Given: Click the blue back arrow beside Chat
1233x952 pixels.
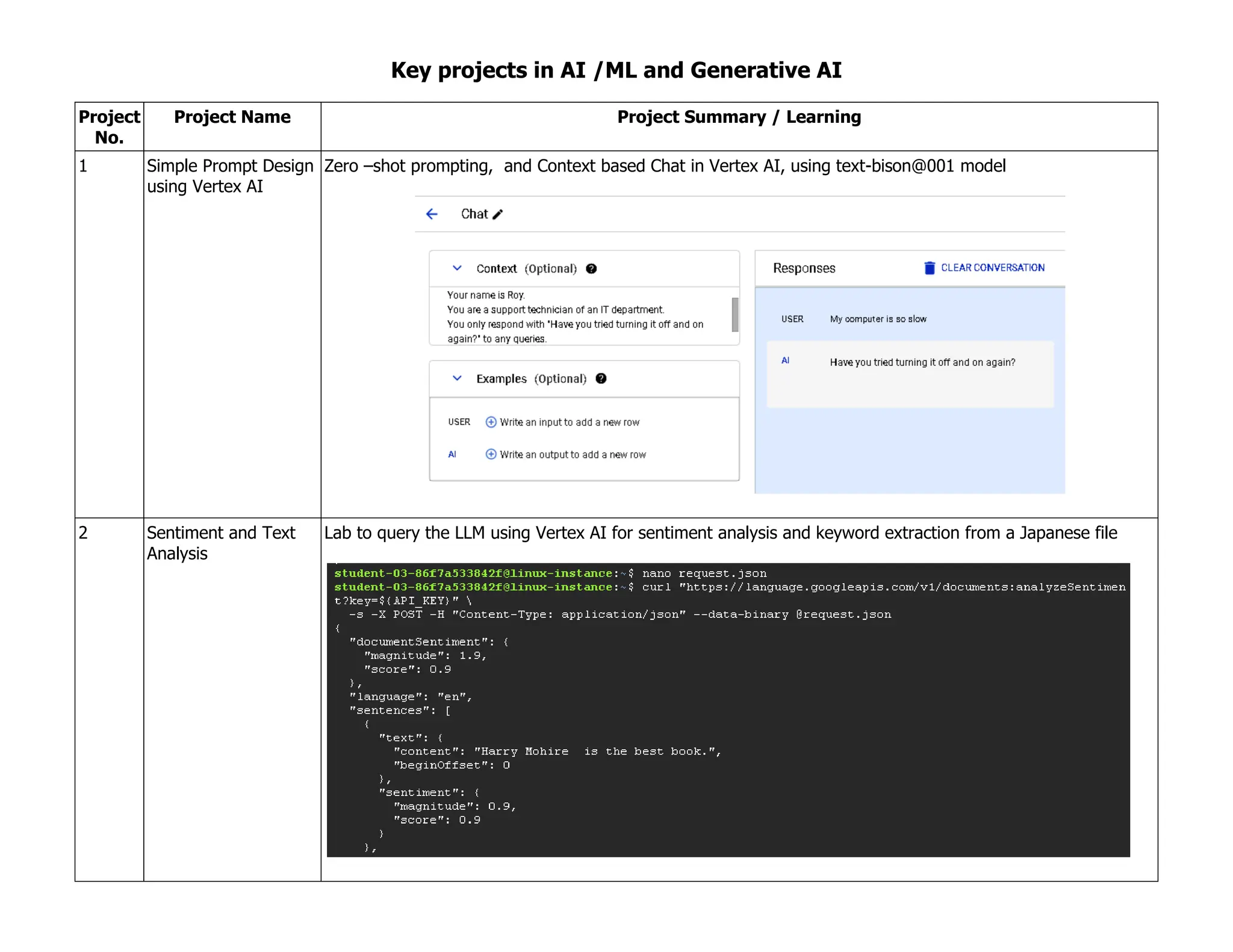Looking at the screenshot, I should click(432, 214).
